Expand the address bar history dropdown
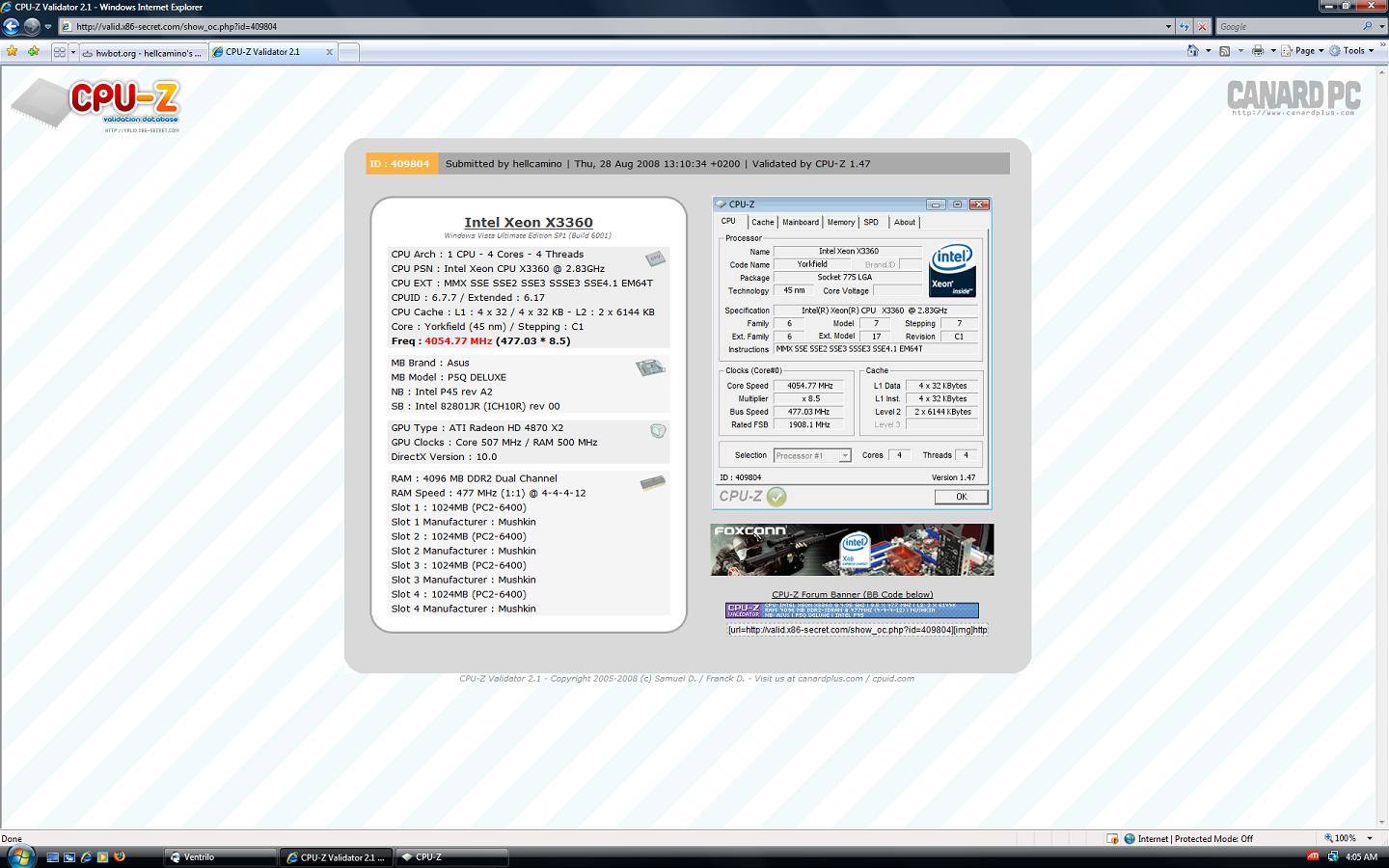This screenshot has width=1389, height=868. (1168, 27)
